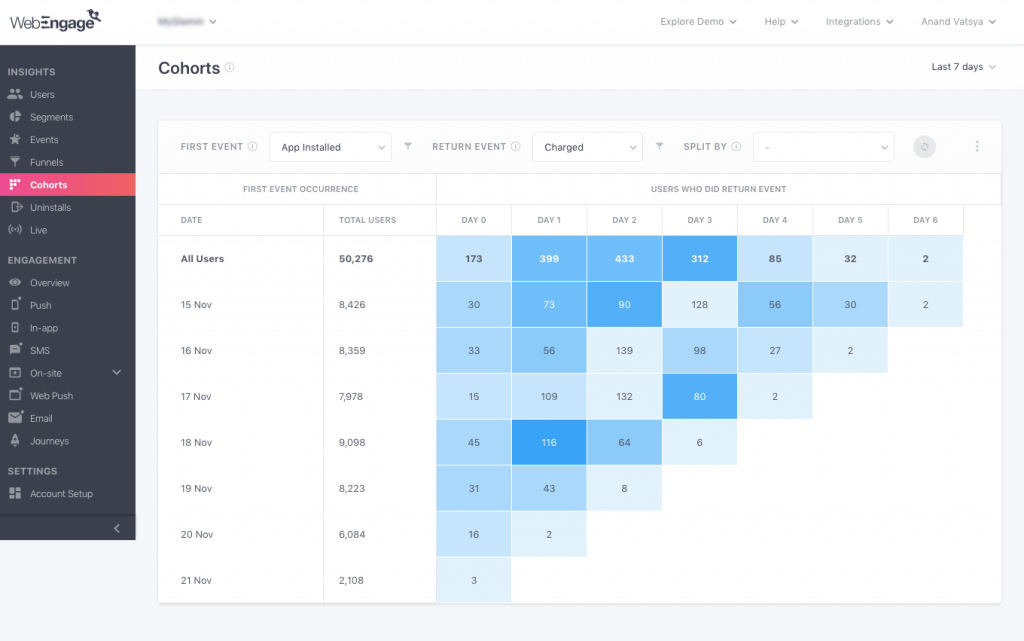Open Account Setup under Settings
This screenshot has width=1024, height=641.
[x=61, y=493]
